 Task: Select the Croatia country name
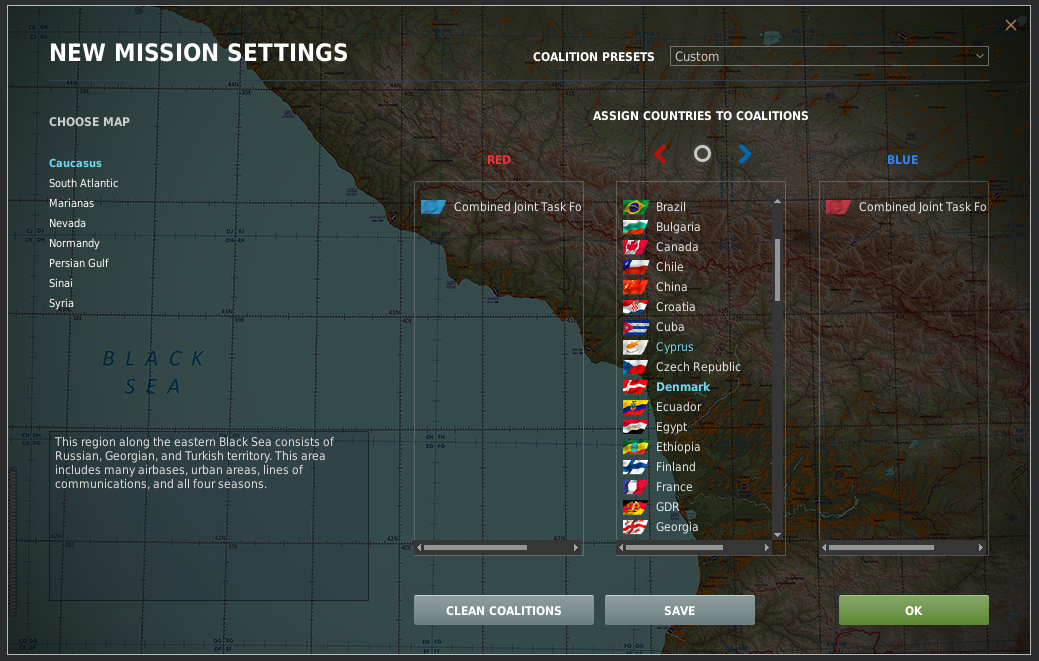pyautogui.click(x=675, y=307)
